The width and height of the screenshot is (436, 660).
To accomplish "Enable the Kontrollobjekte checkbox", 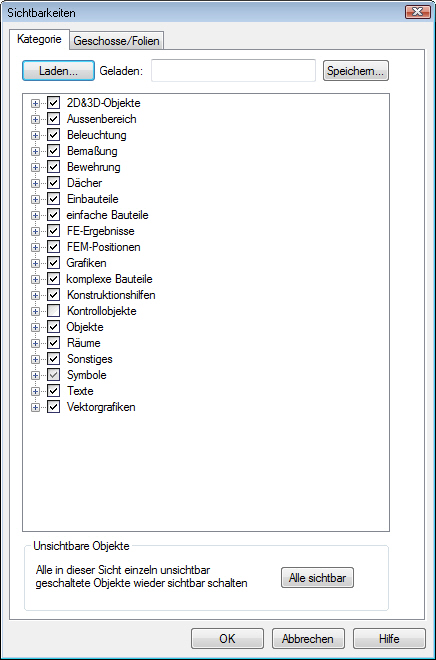I will (53, 311).
